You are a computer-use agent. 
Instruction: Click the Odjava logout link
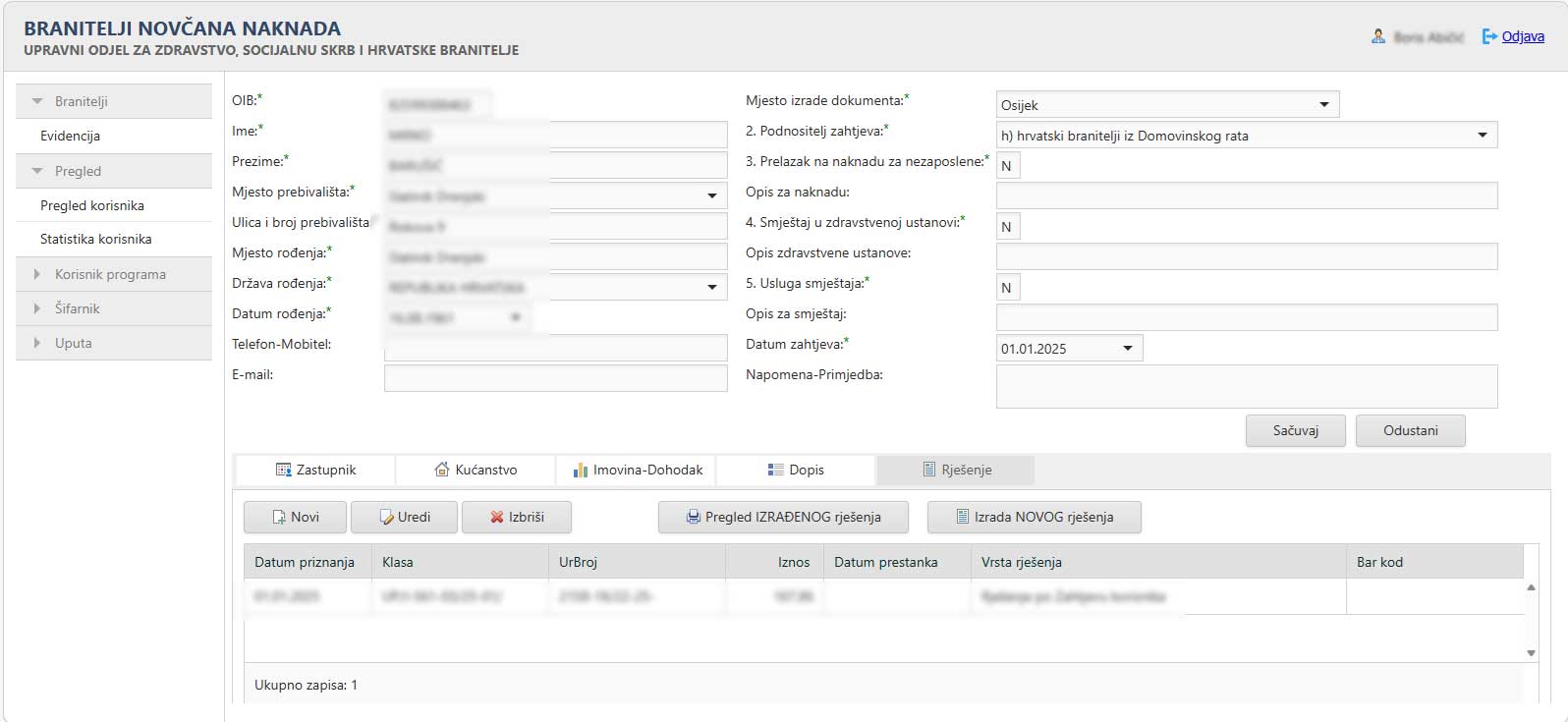point(1523,37)
